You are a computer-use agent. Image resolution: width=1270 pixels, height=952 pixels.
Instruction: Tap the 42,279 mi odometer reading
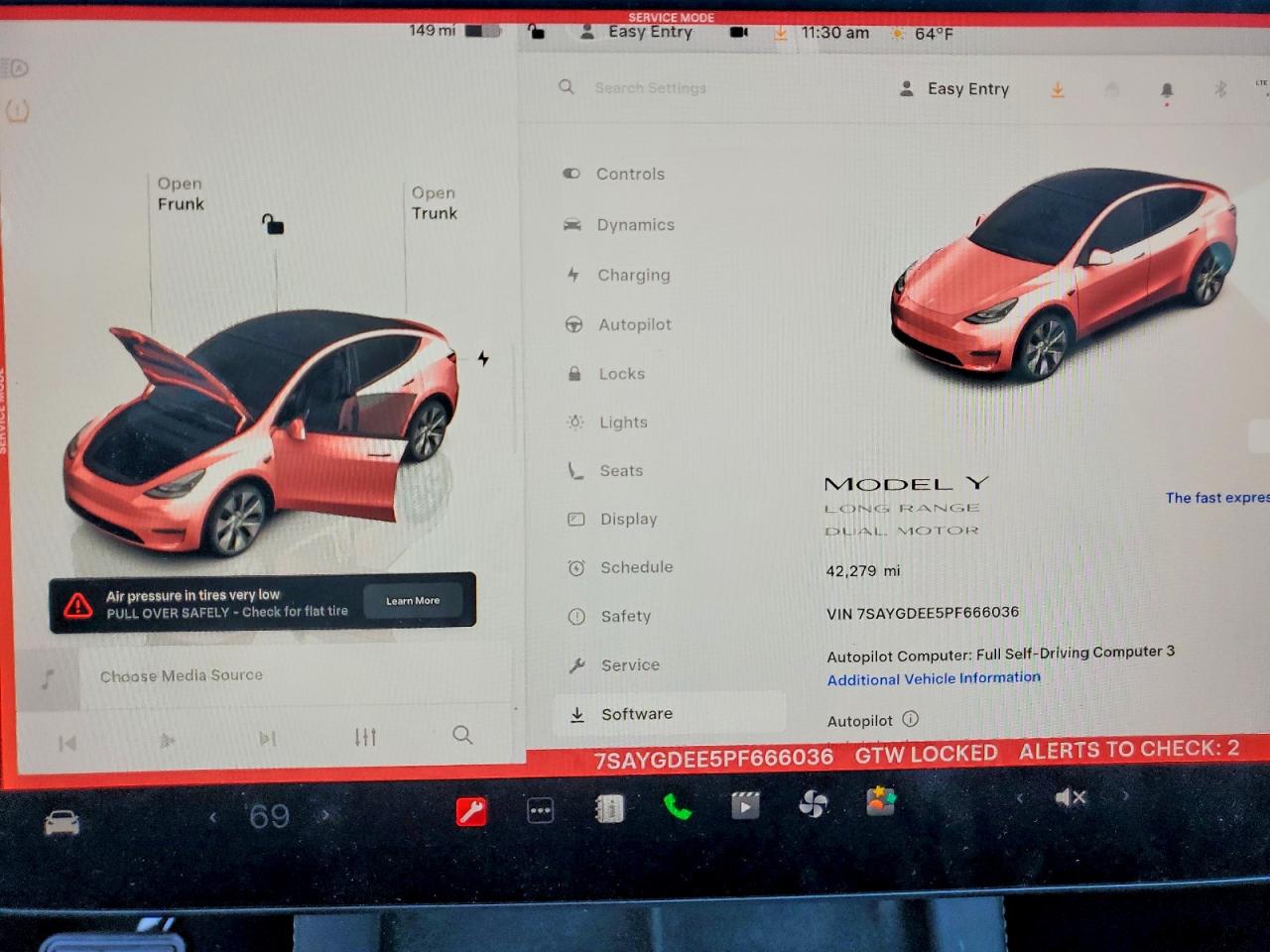[863, 571]
